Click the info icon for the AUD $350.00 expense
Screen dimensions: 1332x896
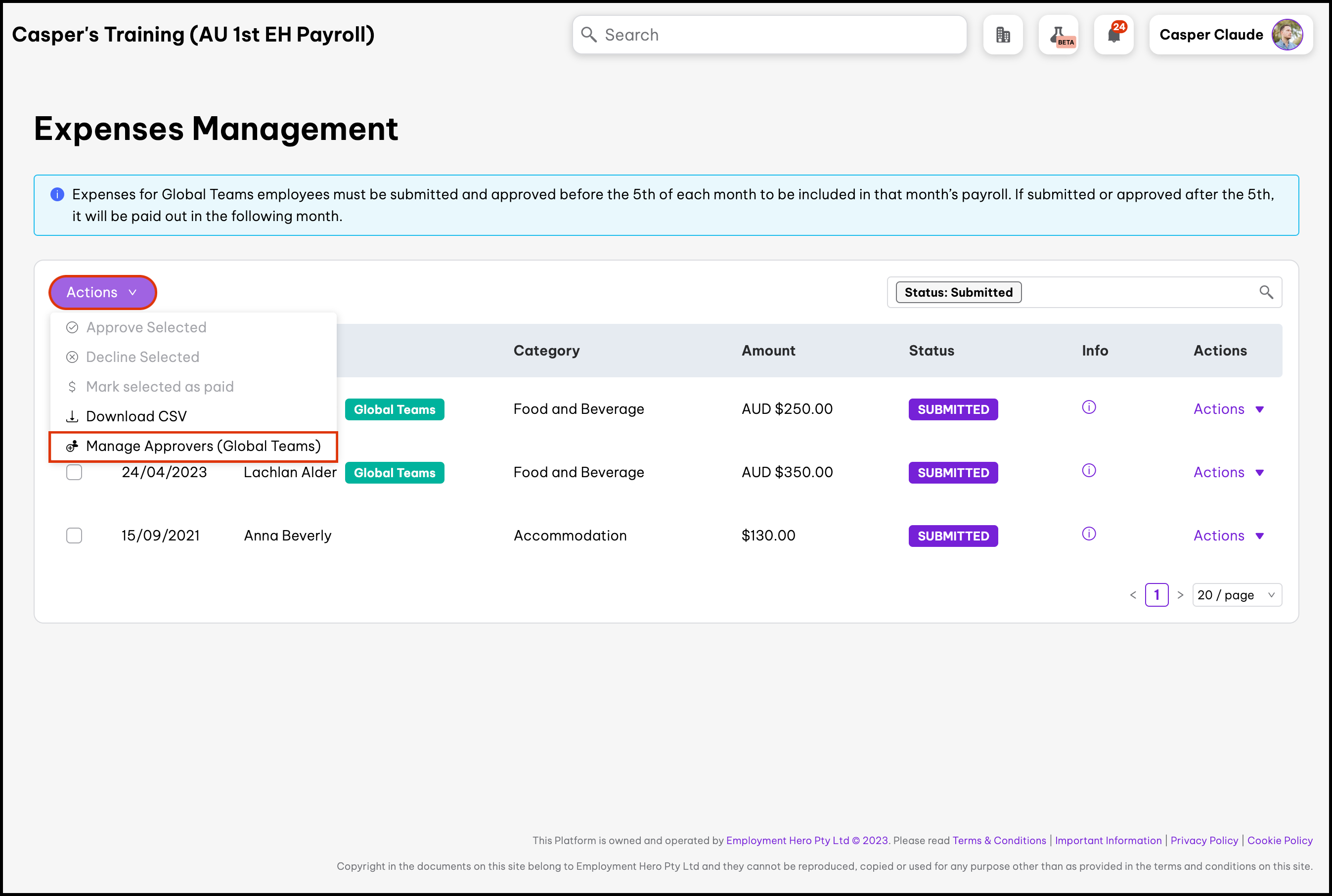[x=1089, y=471]
